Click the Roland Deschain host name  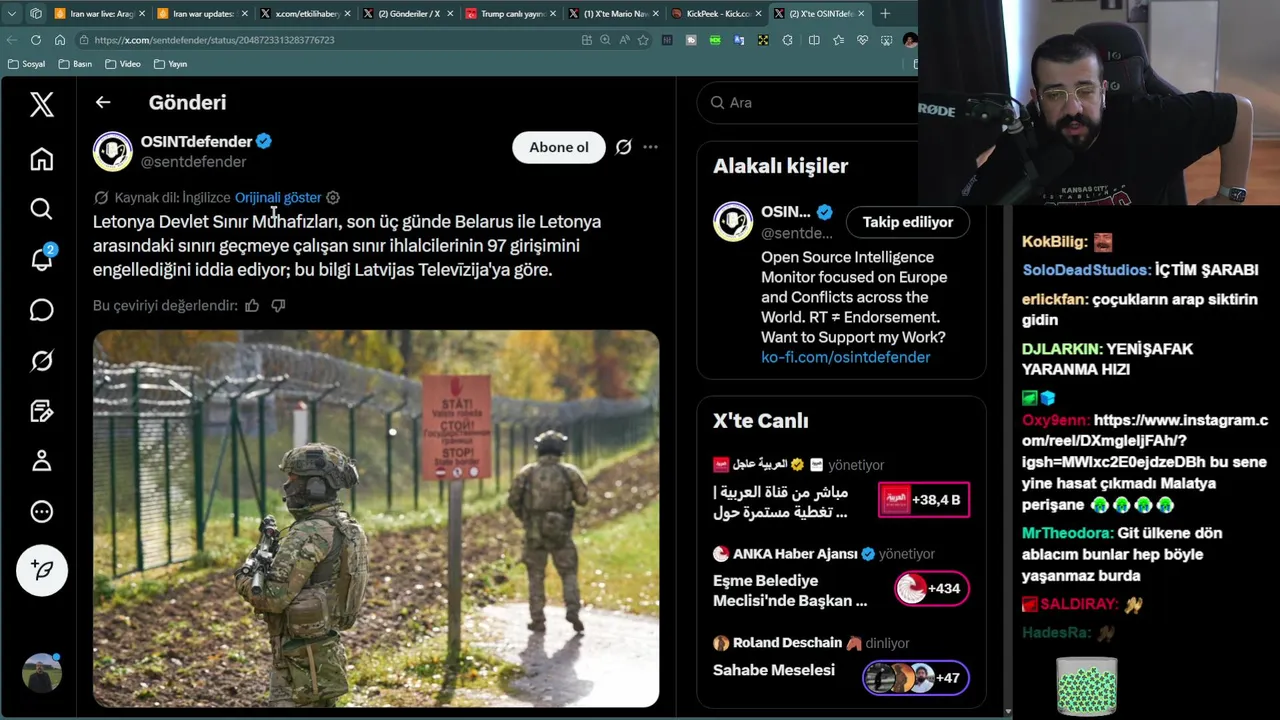787,643
